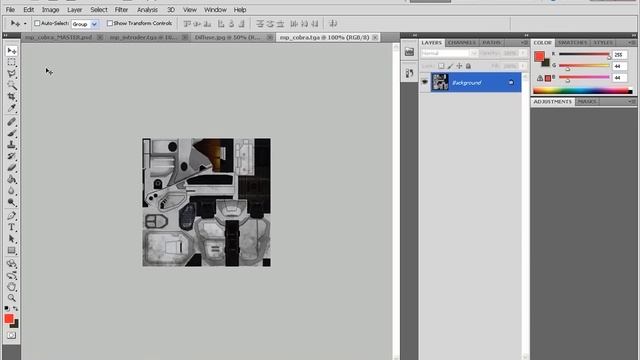
Task: Select the 3D Rotate tool
Action: 11,264
